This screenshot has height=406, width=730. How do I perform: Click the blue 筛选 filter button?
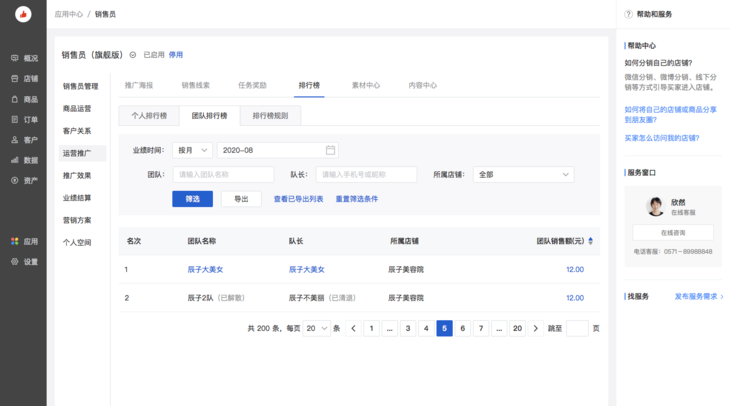coord(192,199)
